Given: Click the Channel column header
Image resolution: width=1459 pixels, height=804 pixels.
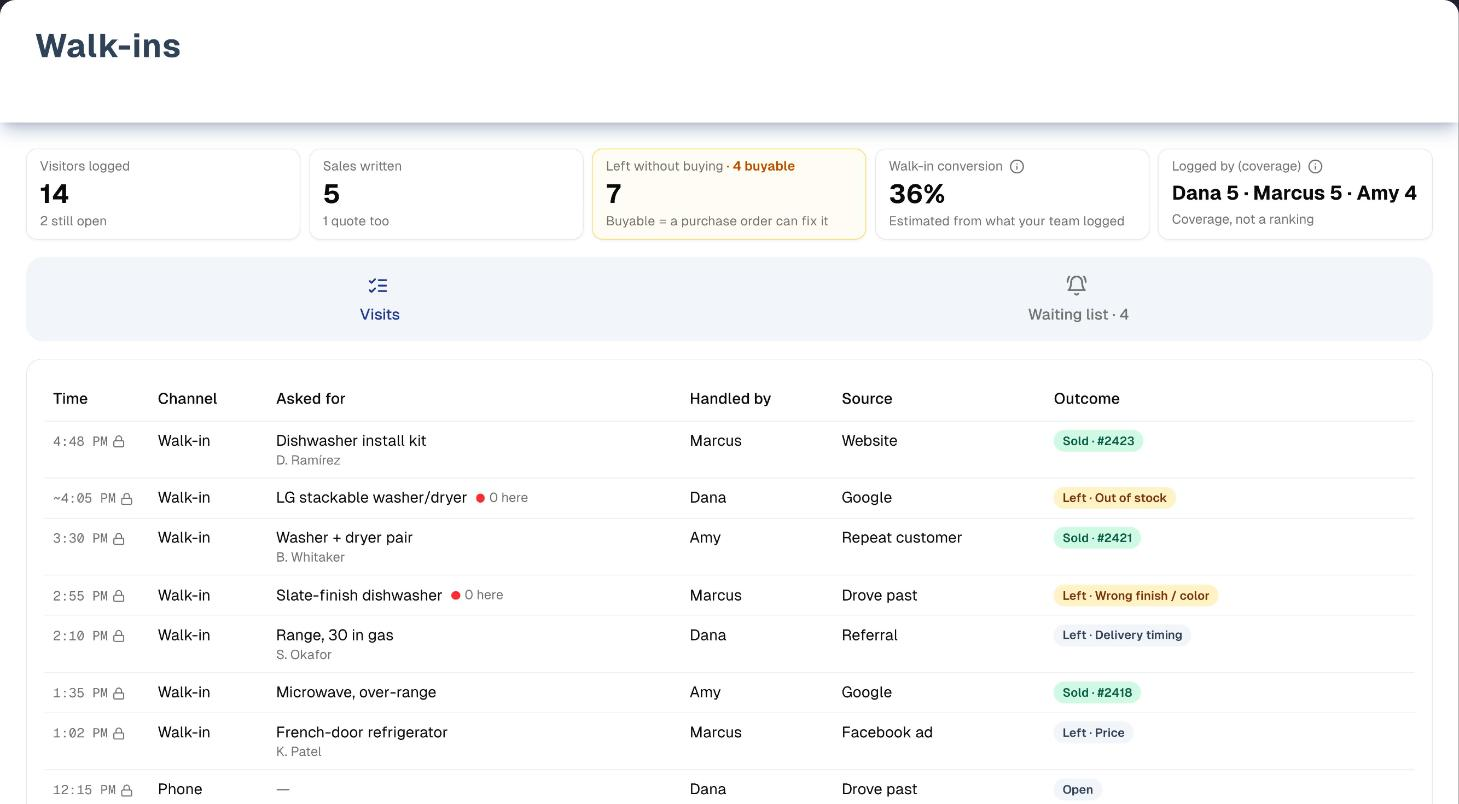Looking at the screenshot, I should 187,399.
